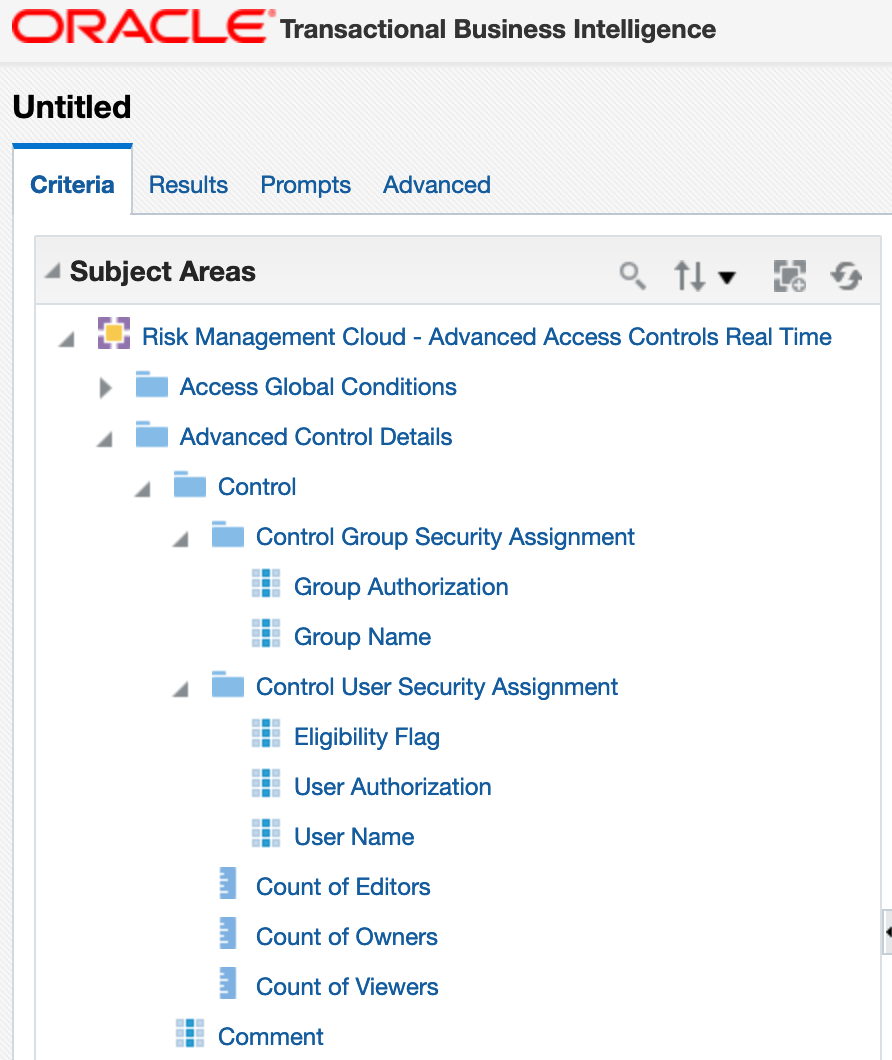Select the Eligibility Flag column
The width and height of the screenshot is (892, 1060).
point(367,737)
